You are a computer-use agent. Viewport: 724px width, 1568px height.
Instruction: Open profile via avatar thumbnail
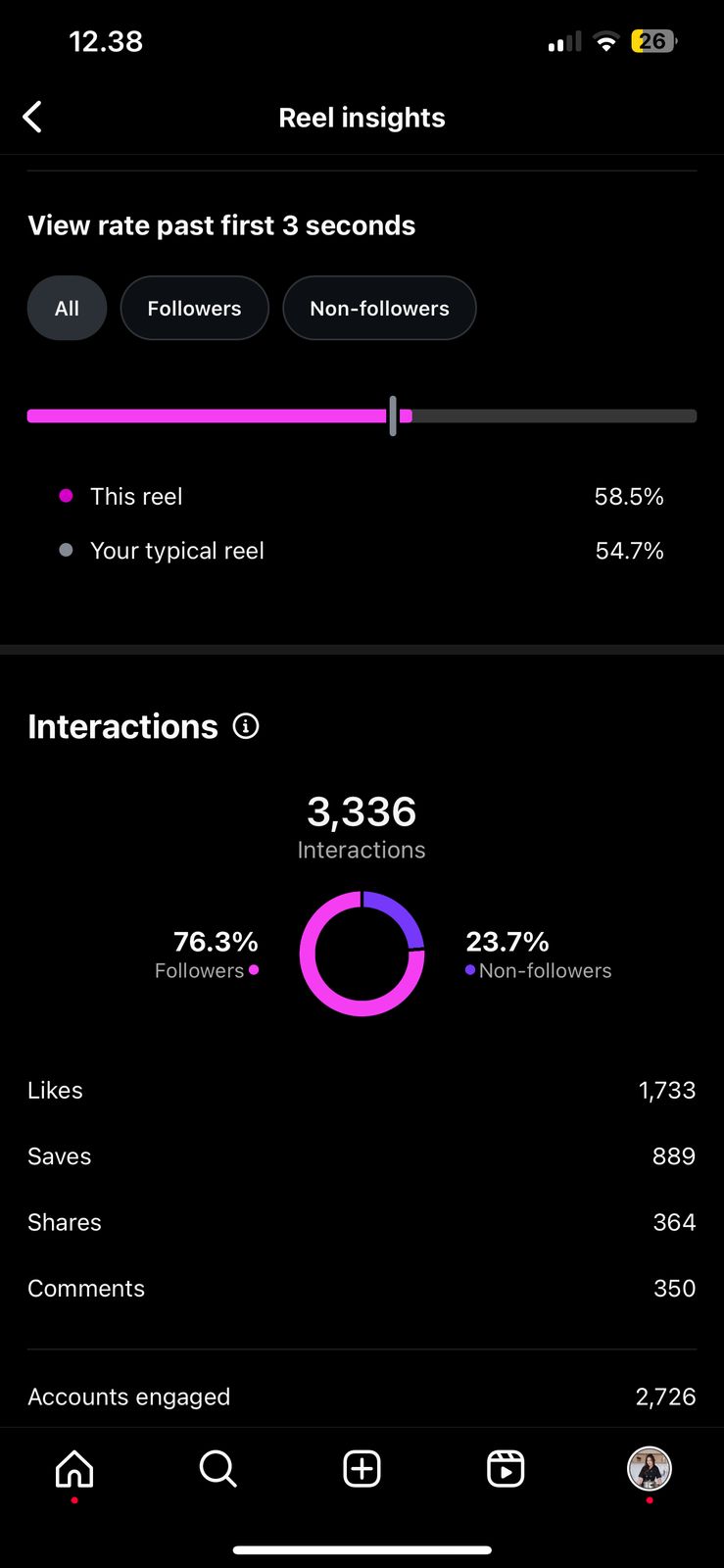(x=649, y=1469)
